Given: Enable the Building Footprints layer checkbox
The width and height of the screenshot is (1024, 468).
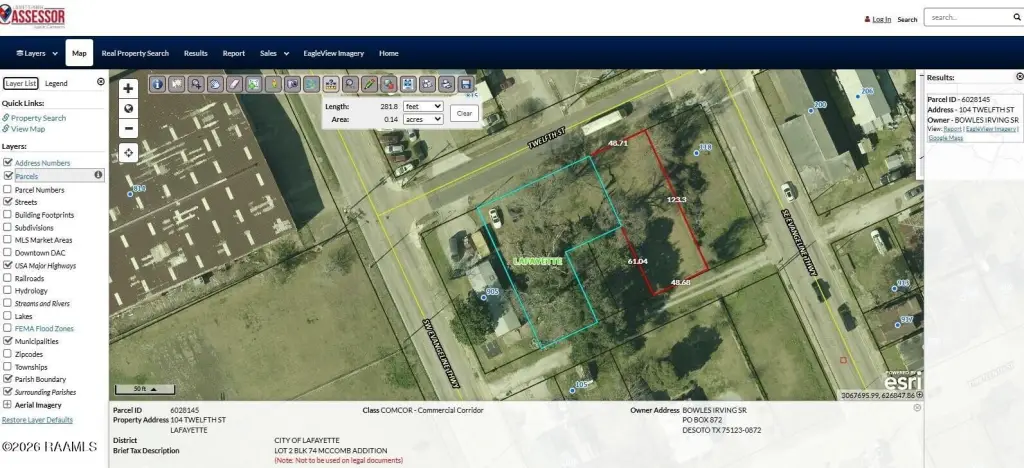Looking at the screenshot, I should tap(8, 214).
